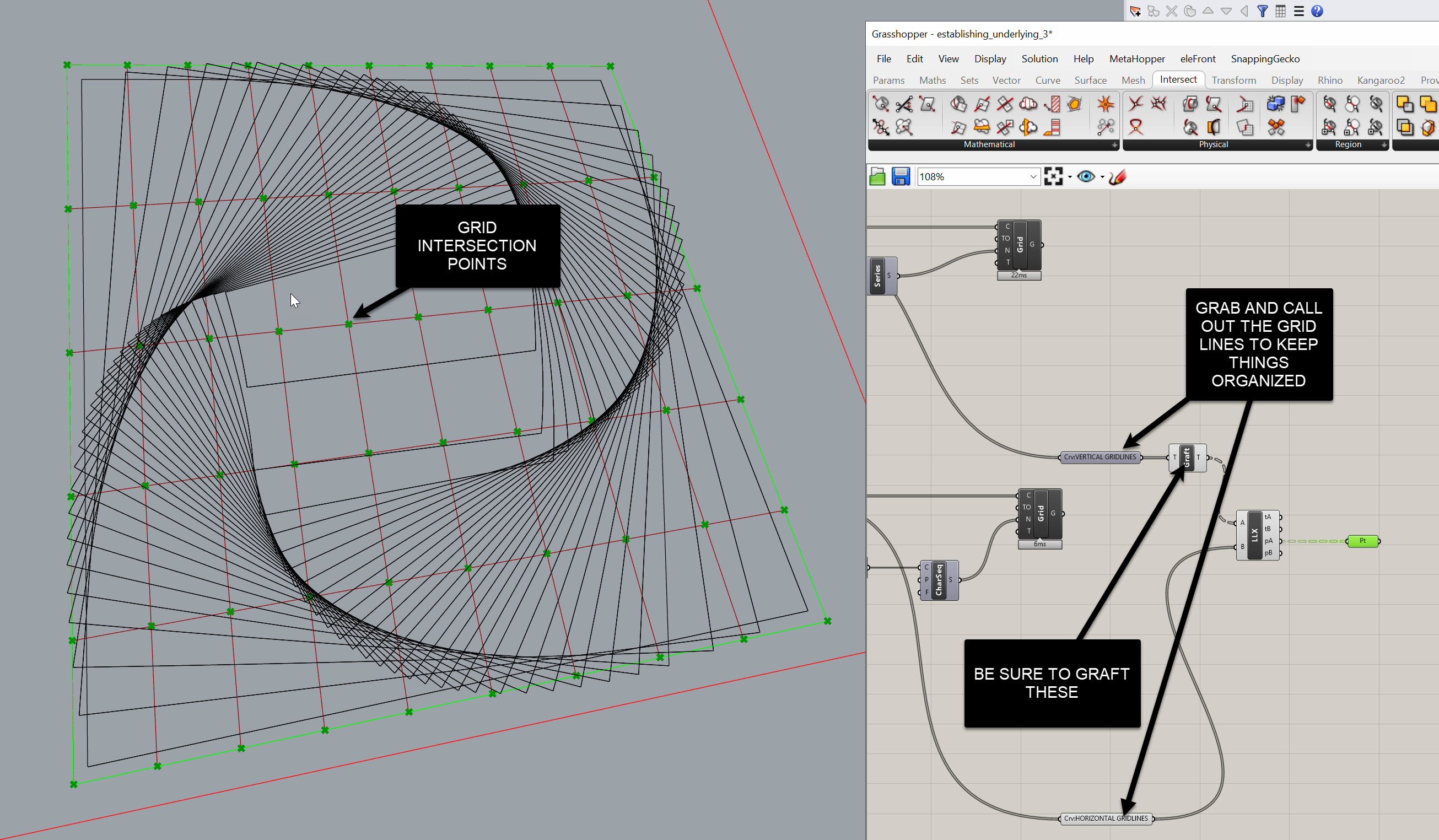This screenshot has width=1439, height=840.
Task: Click the Crv:VERTICAL GRIDLINES parameter
Action: pos(1100,457)
